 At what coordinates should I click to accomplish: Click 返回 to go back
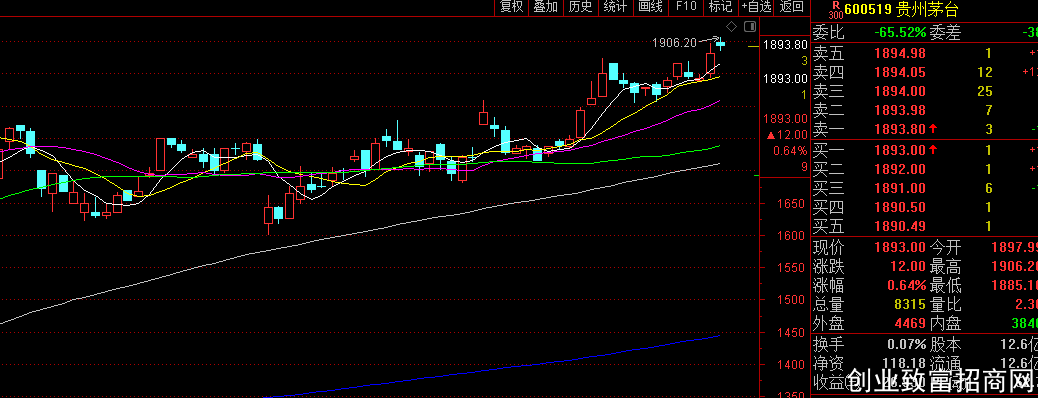coord(792,7)
